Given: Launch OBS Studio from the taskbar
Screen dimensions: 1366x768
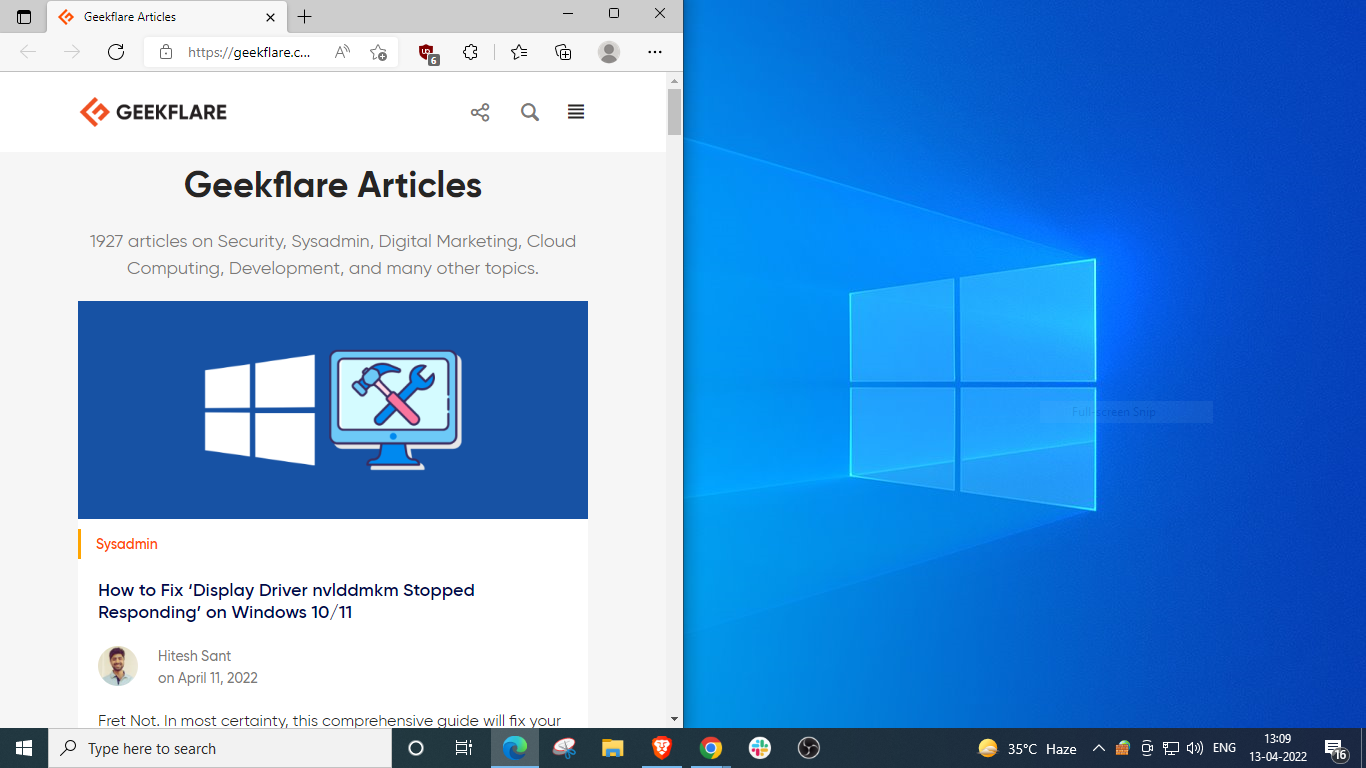Looking at the screenshot, I should (807, 748).
